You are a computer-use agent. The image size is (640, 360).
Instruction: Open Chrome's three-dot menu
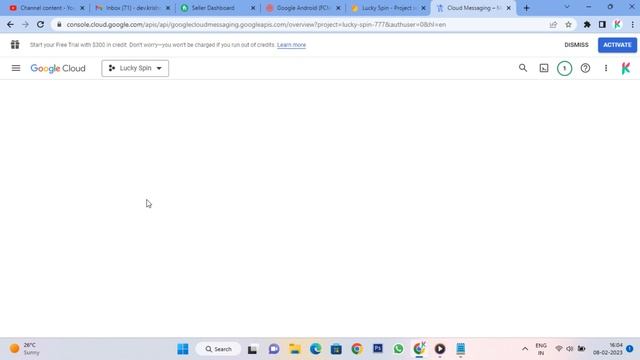[x=633, y=24]
